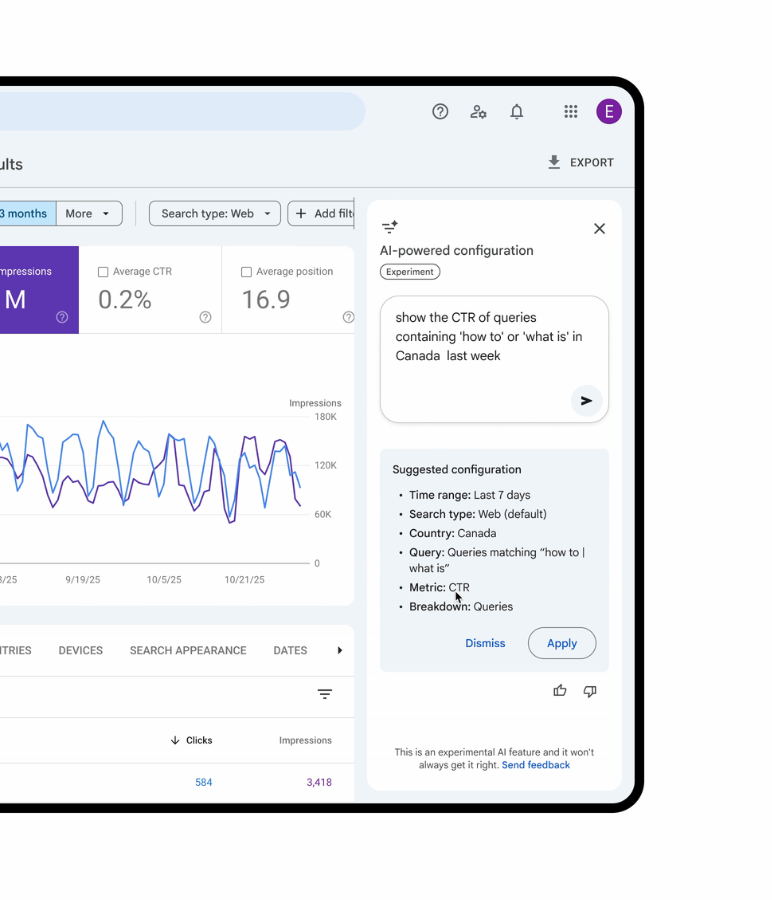Give thumbs up to suggested configuration
Viewport: 772px width, 900px height.
560,691
